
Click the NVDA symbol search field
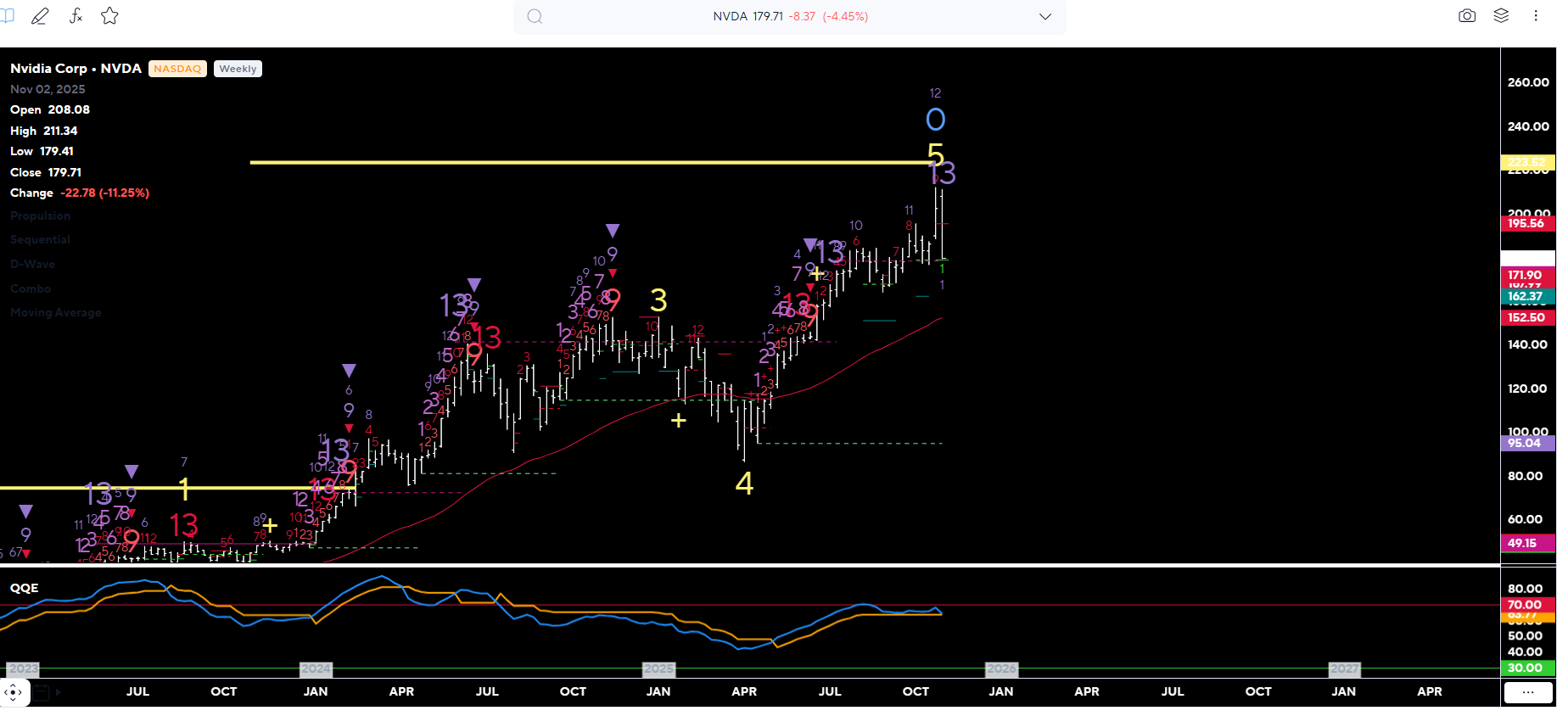click(789, 17)
